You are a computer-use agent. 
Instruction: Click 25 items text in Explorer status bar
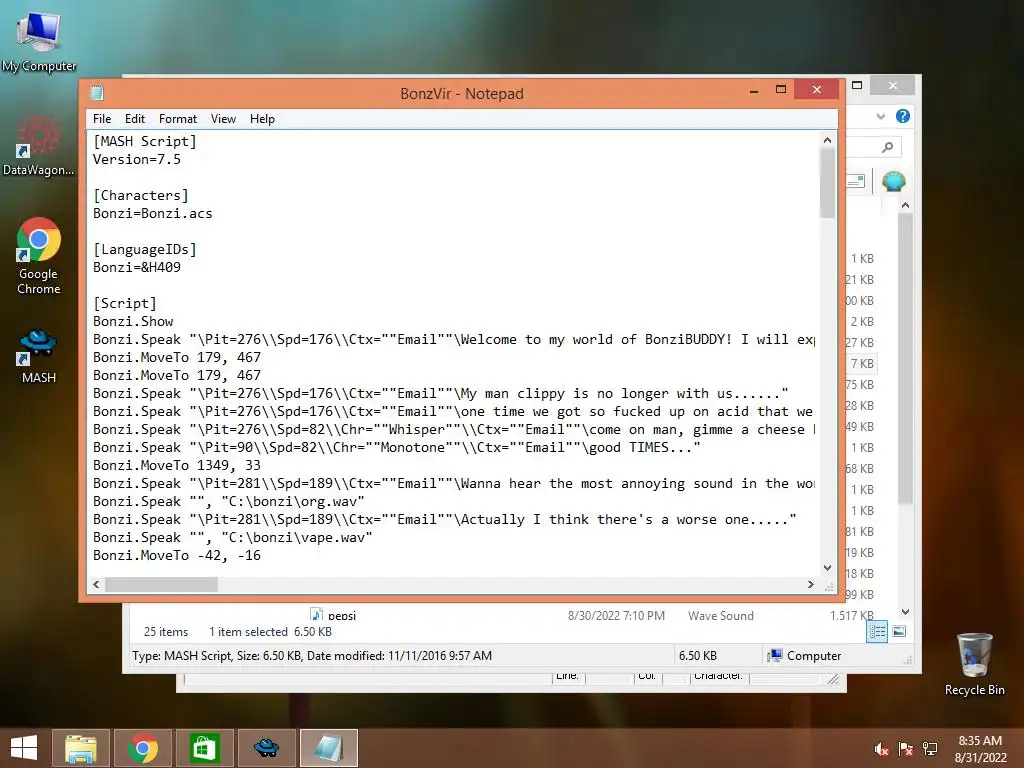point(166,632)
